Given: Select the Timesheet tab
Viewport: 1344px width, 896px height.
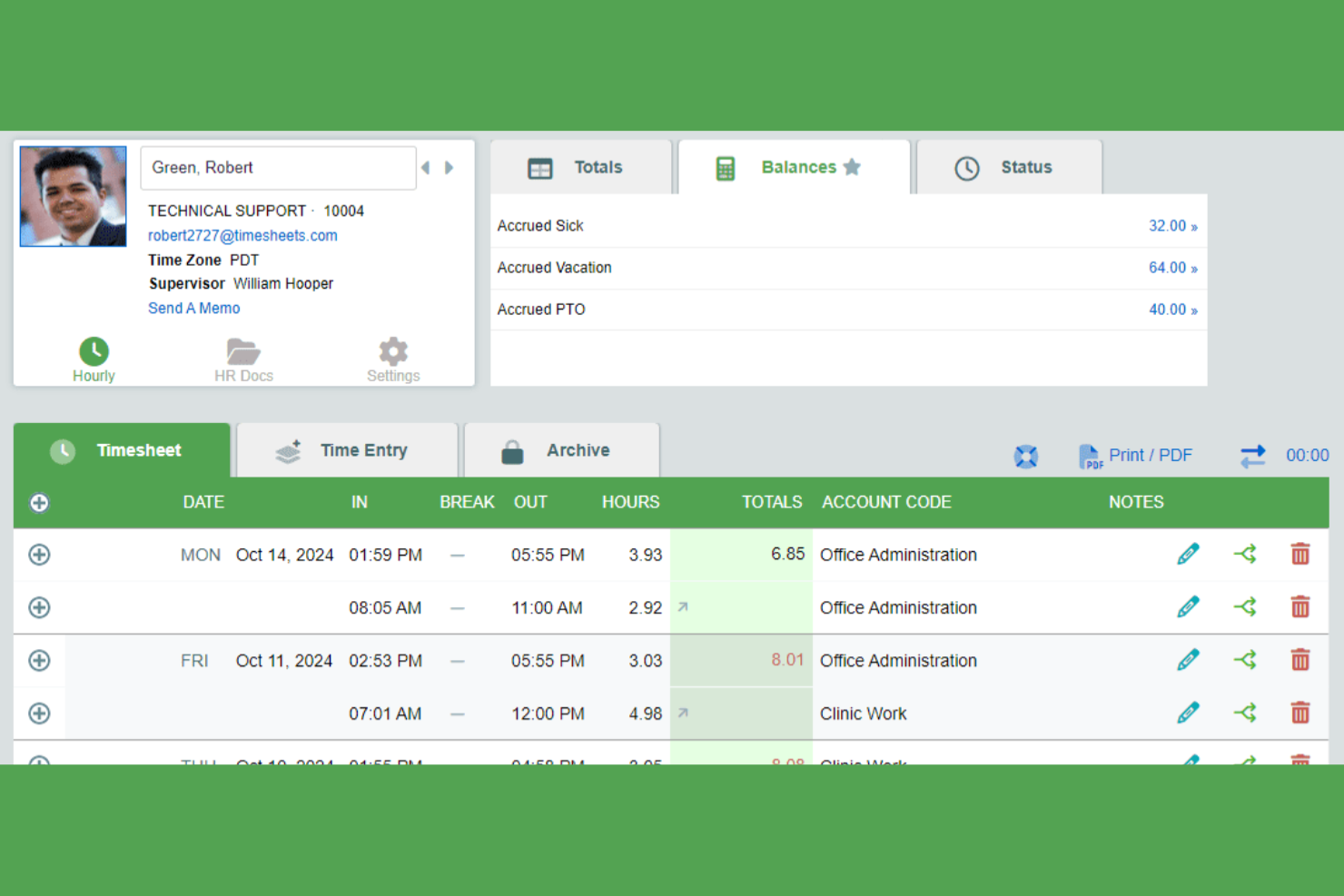Looking at the screenshot, I should [x=122, y=450].
